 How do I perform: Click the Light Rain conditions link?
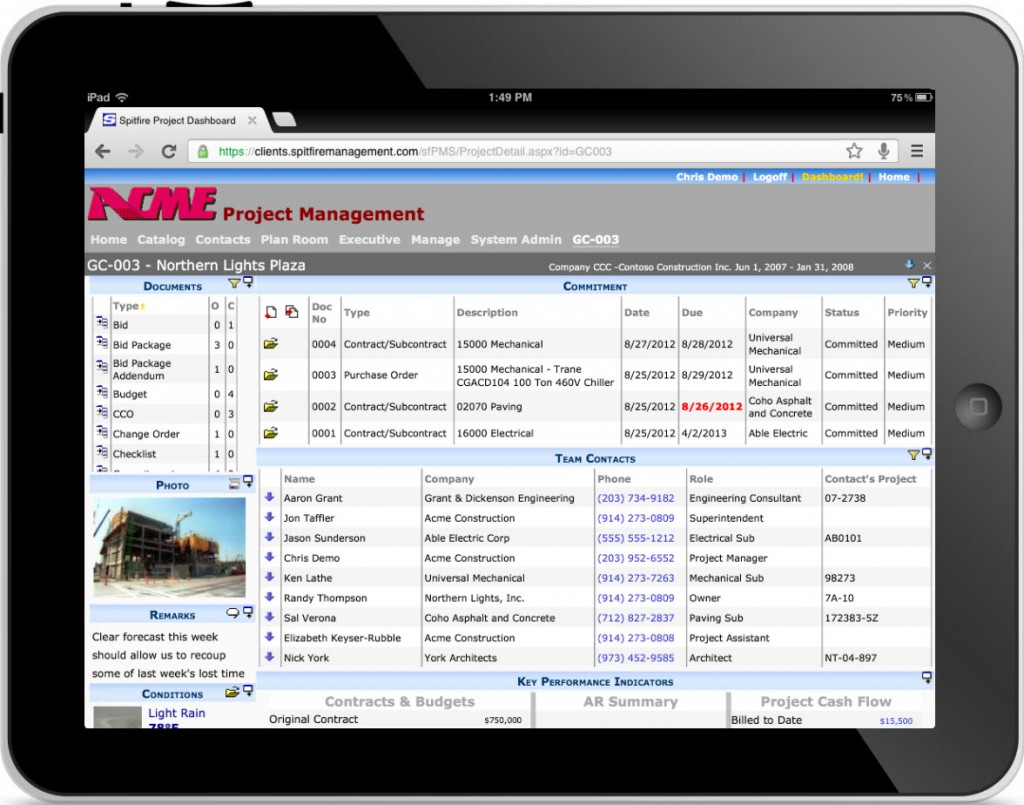(176, 713)
